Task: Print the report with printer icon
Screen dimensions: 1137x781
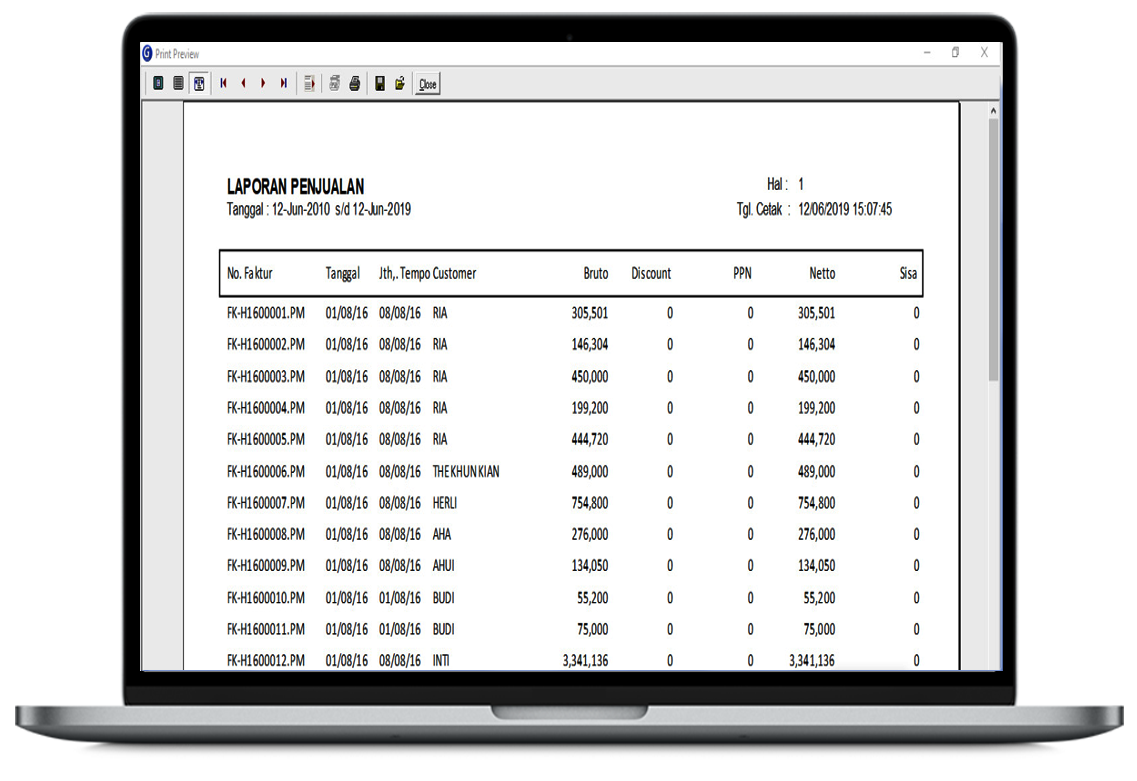Action: (x=354, y=84)
